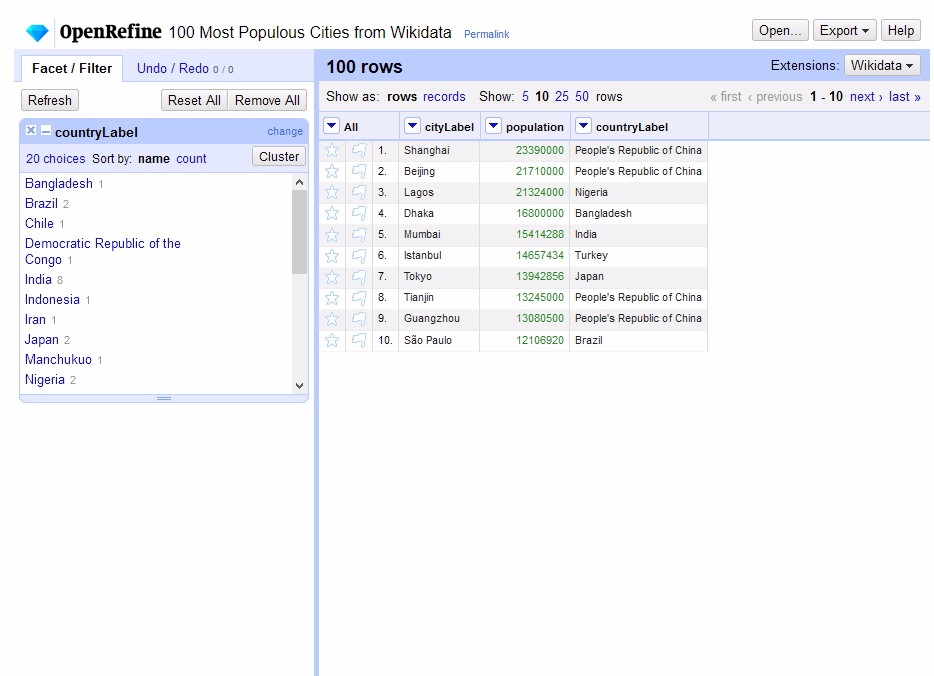
Task: Click the facet Refresh button
Action: pyautogui.click(x=49, y=100)
